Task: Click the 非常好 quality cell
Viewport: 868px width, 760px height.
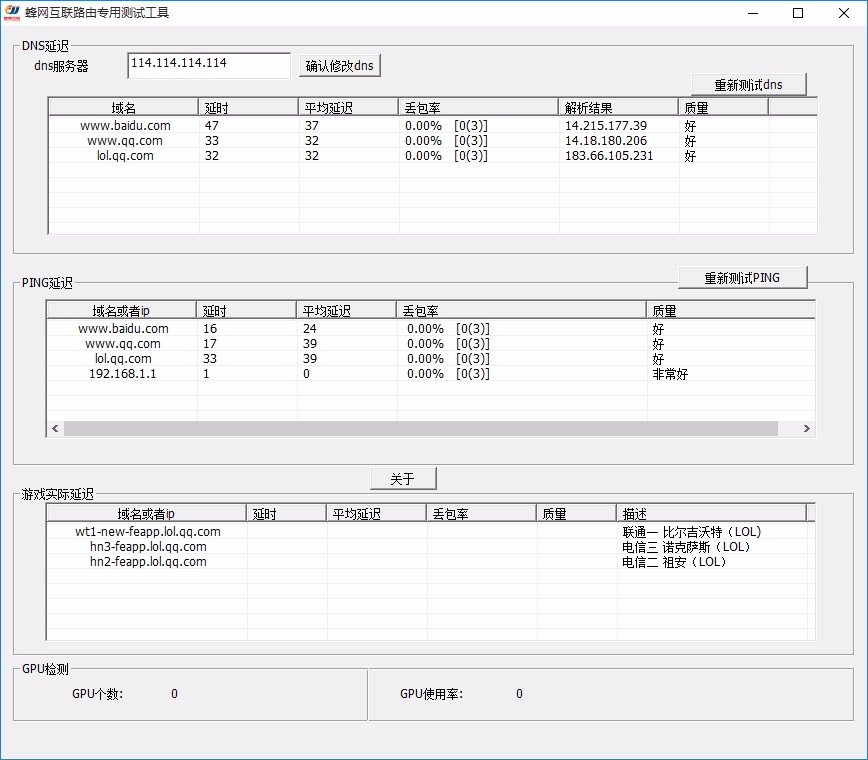Action: point(670,374)
